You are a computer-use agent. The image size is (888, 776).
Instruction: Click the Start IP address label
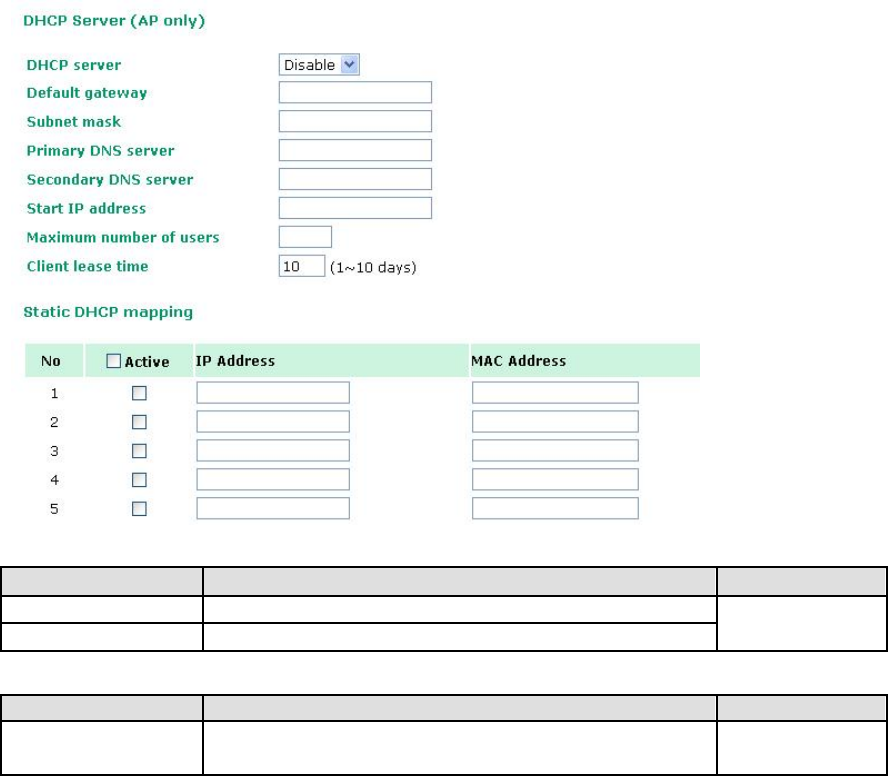[x=86, y=208]
